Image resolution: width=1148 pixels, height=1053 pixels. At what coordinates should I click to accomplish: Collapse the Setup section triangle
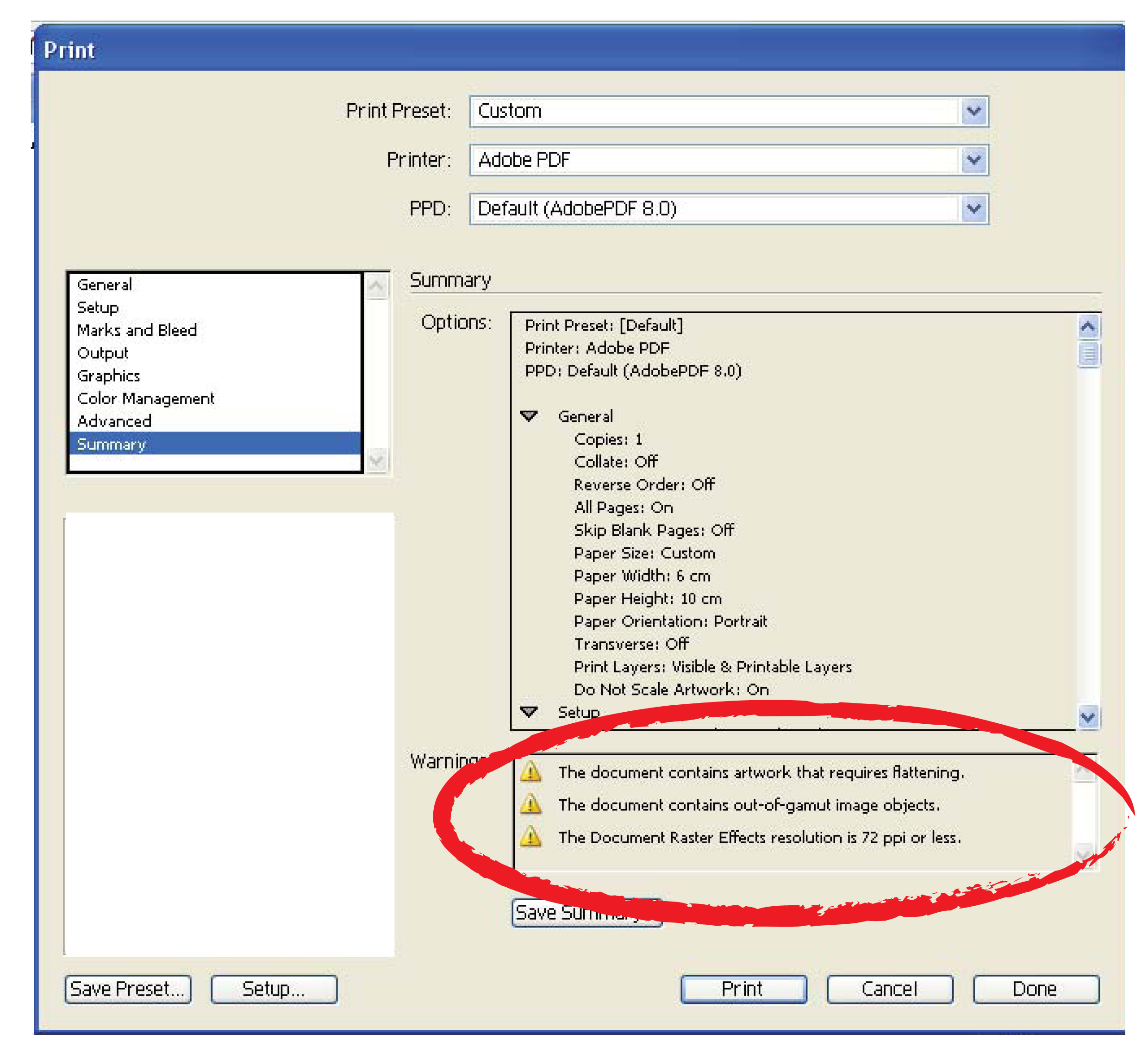(529, 712)
